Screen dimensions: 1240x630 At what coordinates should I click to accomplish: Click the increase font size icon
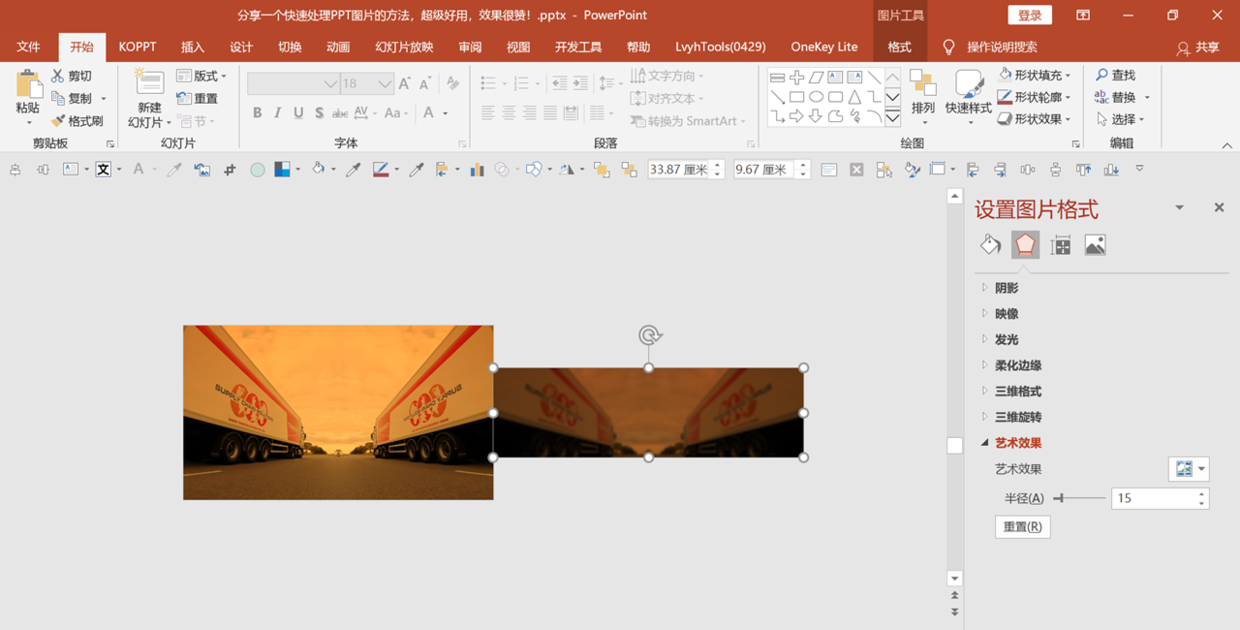[405, 84]
